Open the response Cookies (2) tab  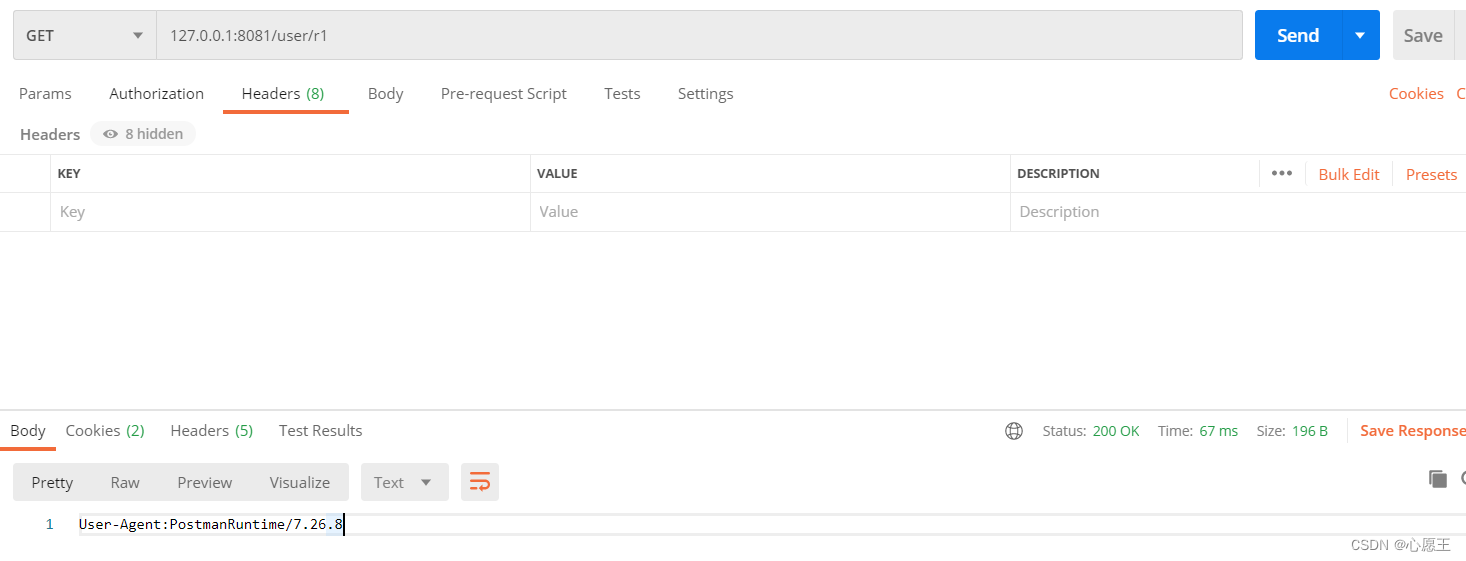pos(105,430)
